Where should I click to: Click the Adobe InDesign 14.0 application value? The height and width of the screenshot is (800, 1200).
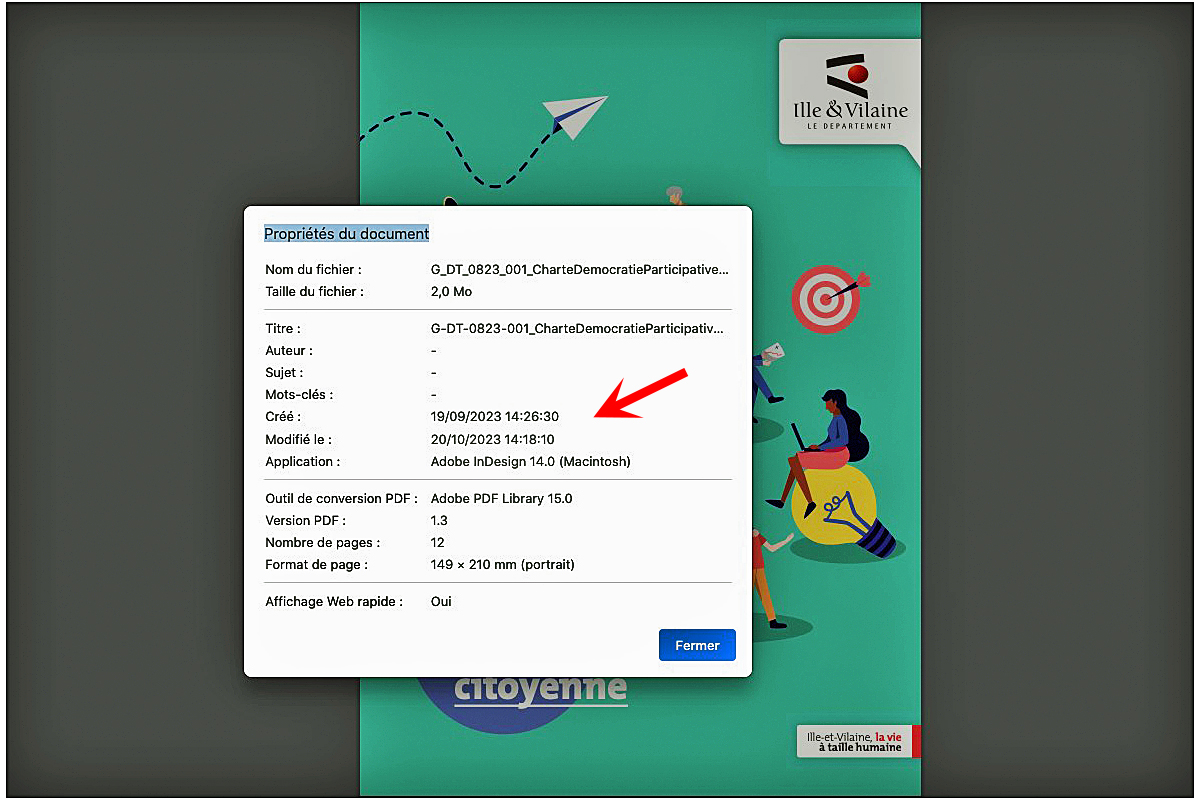(x=530, y=462)
